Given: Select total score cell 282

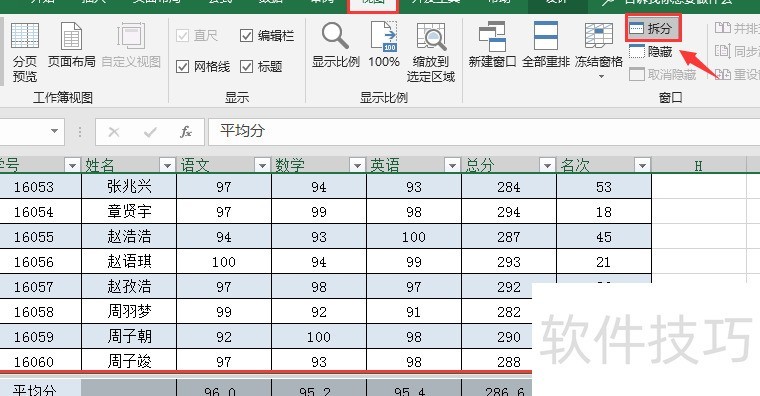Looking at the screenshot, I should (x=497, y=312).
